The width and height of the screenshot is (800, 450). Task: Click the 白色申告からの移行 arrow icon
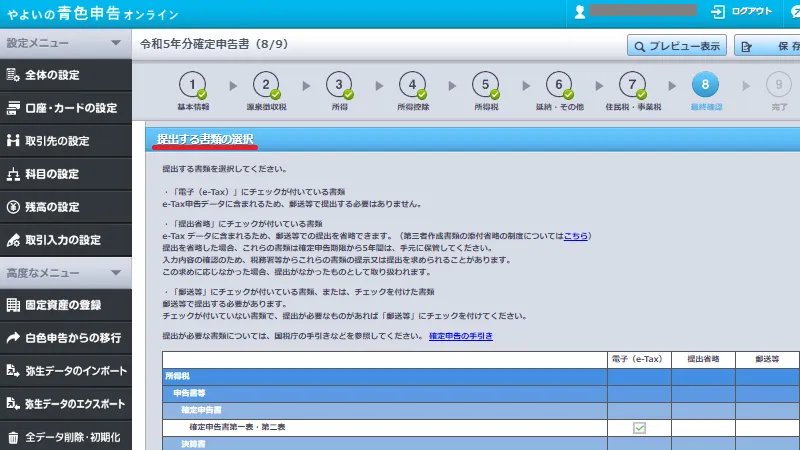pos(13,337)
